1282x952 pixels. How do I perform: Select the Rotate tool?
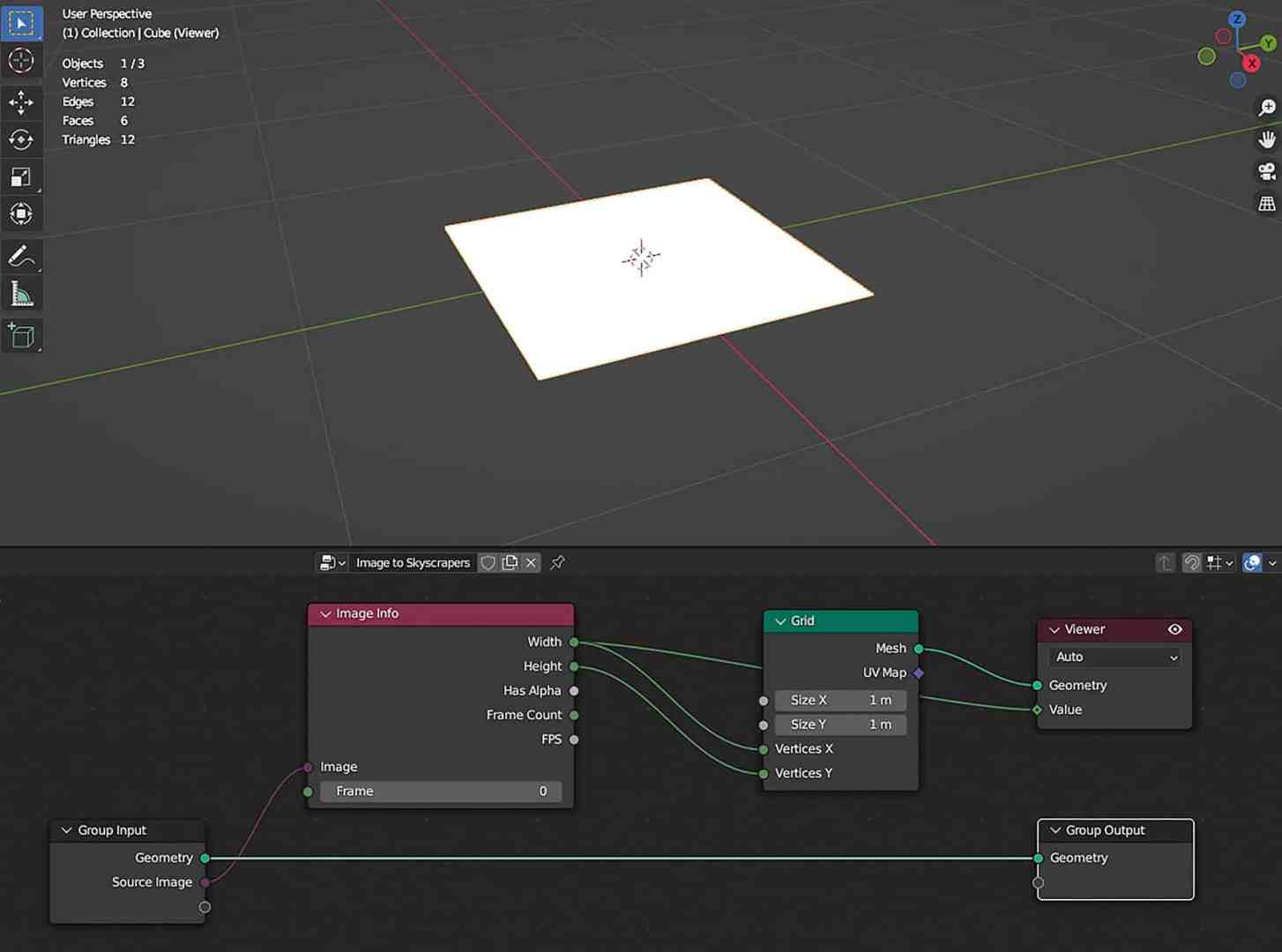[x=22, y=139]
